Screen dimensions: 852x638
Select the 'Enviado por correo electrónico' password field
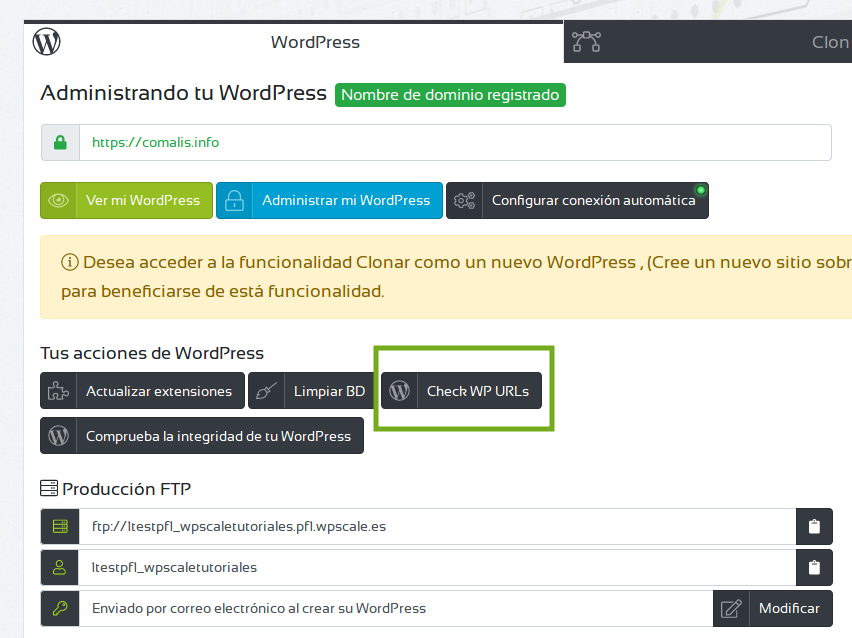coord(396,609)
